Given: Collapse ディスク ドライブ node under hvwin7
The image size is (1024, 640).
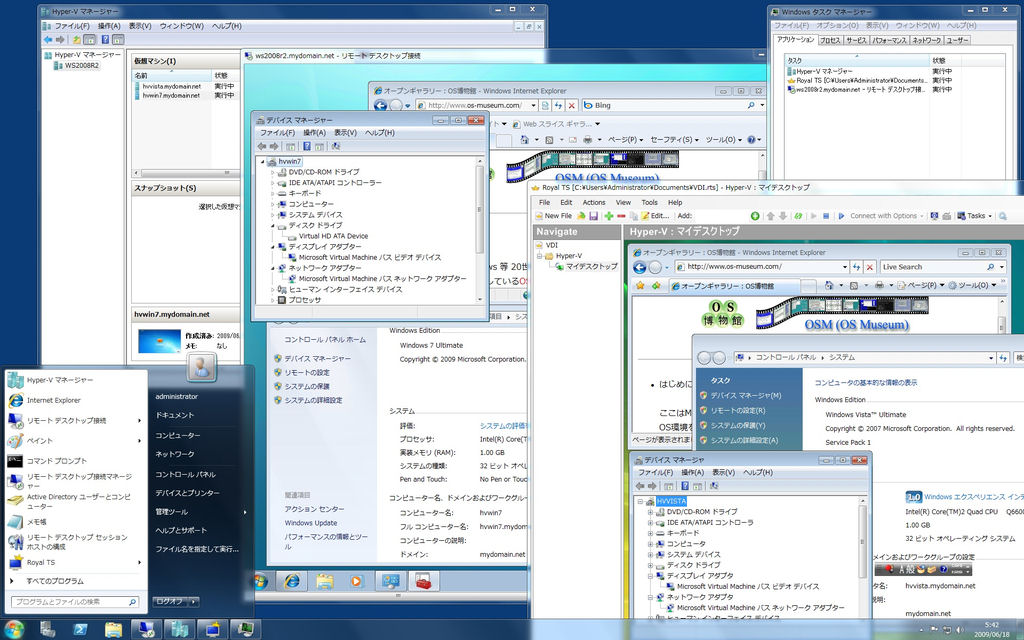Looking at the screenshot, I should 273,226.
